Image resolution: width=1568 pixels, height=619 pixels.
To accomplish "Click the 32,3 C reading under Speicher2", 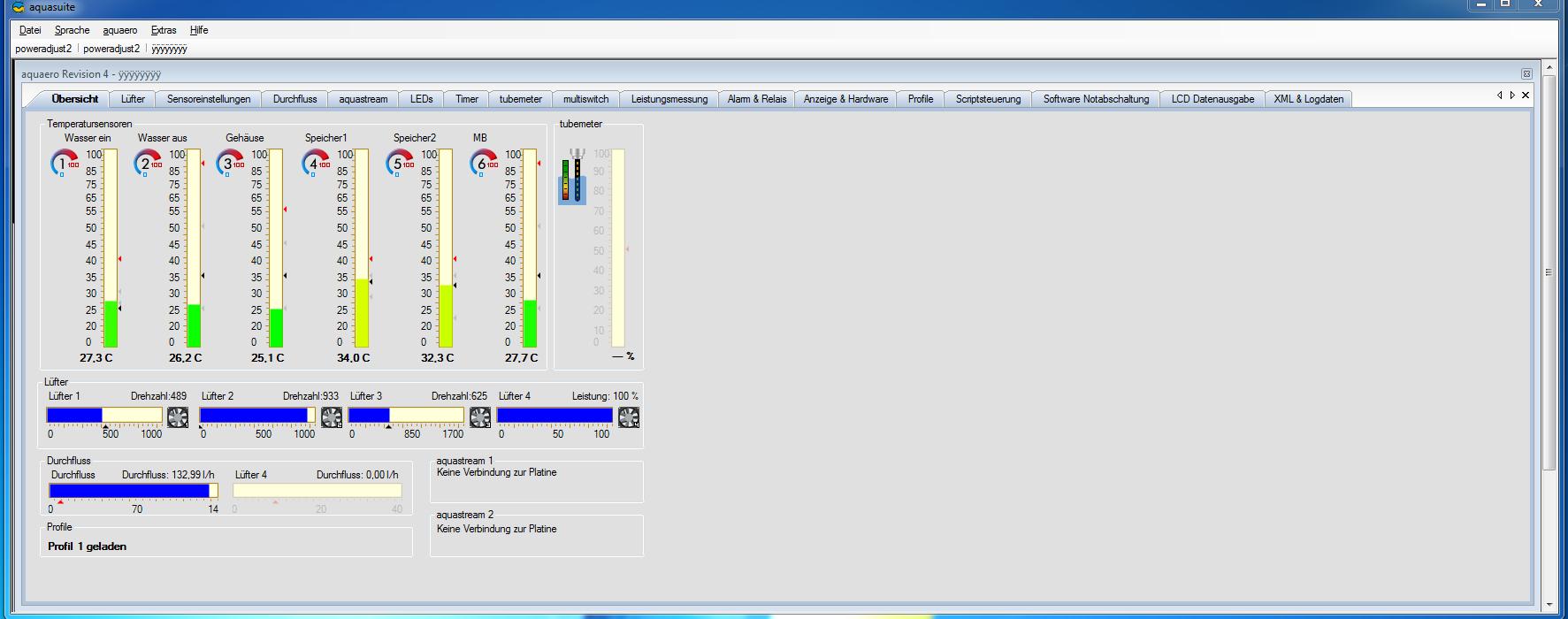I will [x=437, y=358].
